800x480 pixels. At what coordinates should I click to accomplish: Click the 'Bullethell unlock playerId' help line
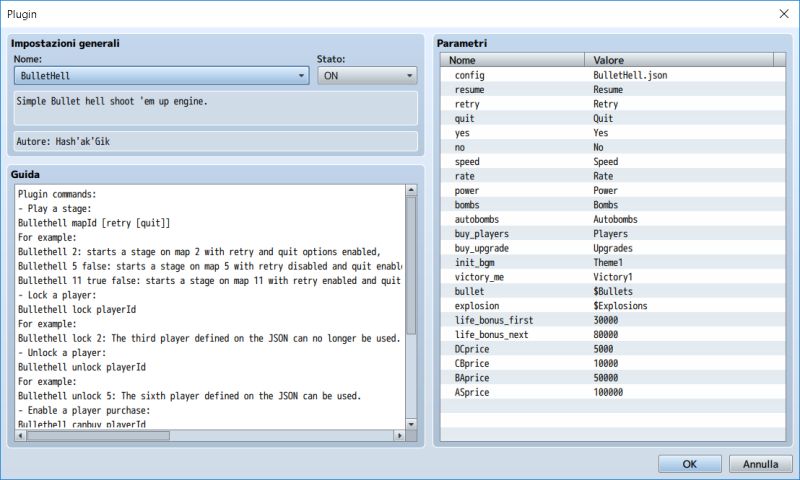(x=82, y=367)
